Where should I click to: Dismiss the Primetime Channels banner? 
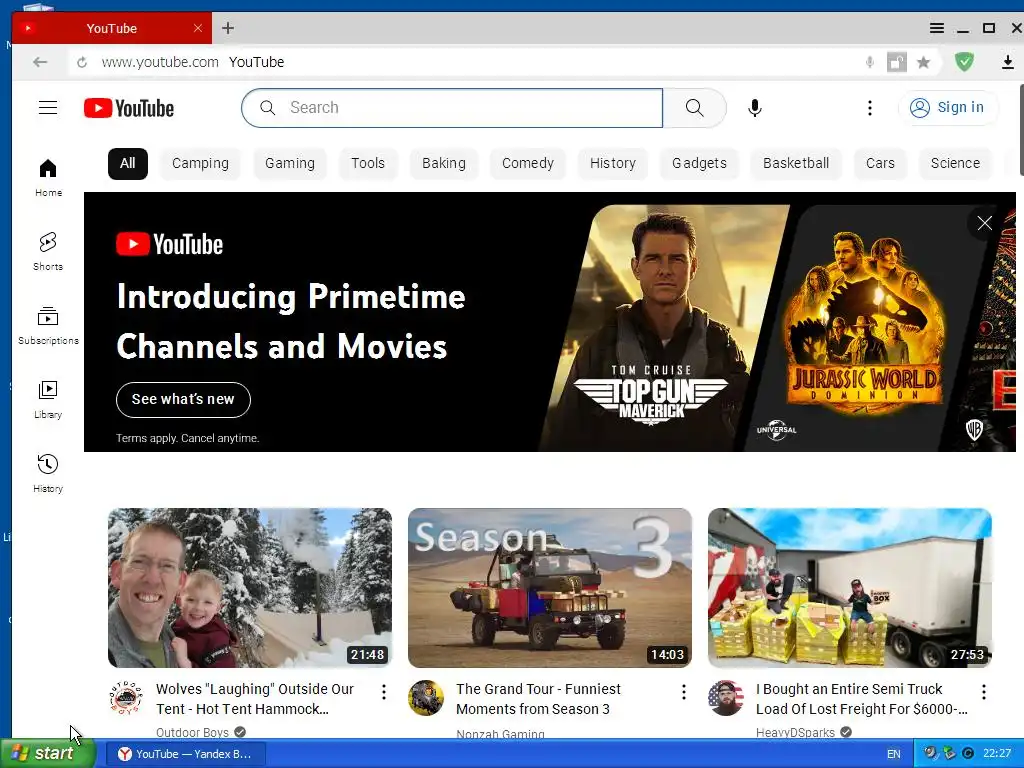(x=984, y=223)
